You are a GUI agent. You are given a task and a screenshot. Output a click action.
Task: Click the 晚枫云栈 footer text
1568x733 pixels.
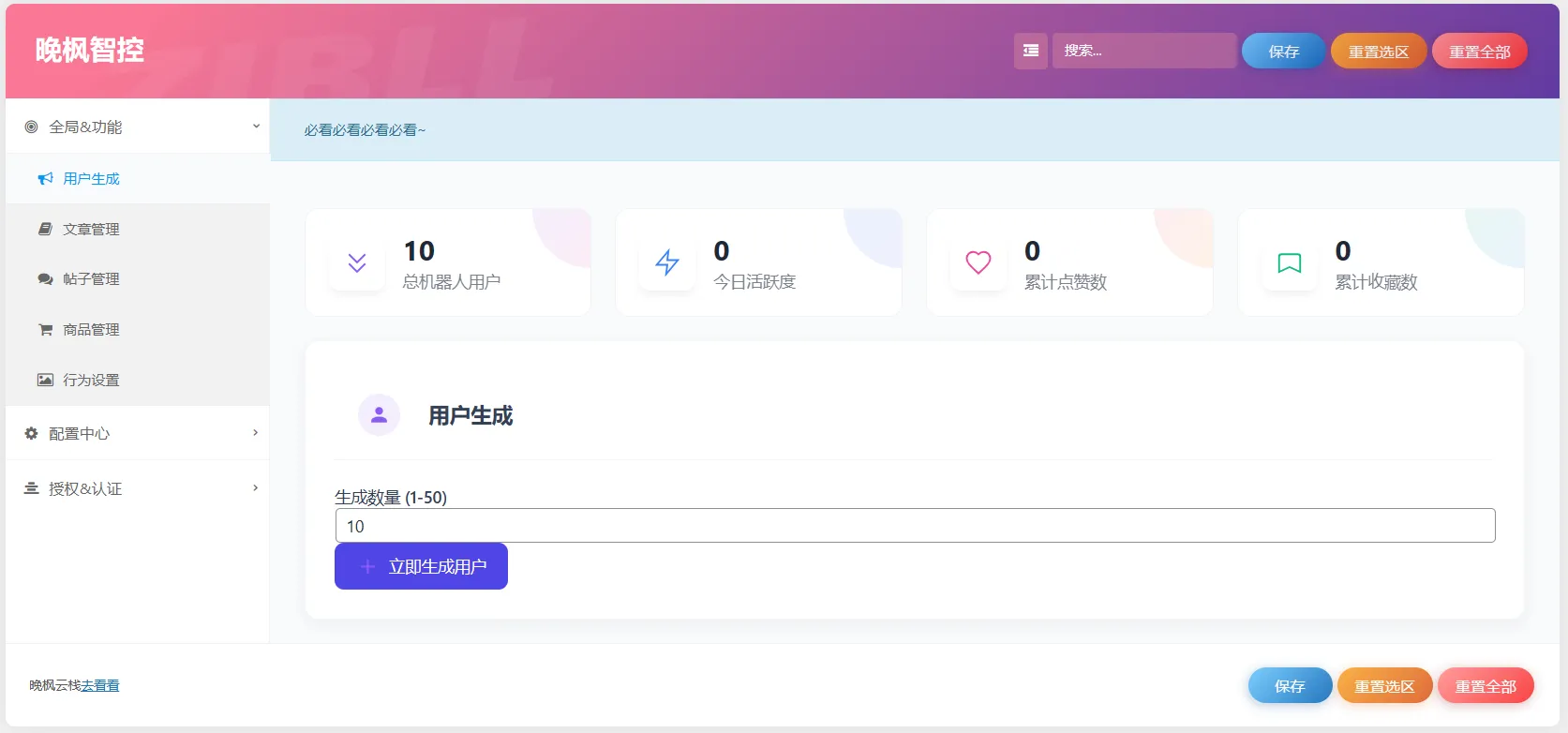click(x=55, y=685)
